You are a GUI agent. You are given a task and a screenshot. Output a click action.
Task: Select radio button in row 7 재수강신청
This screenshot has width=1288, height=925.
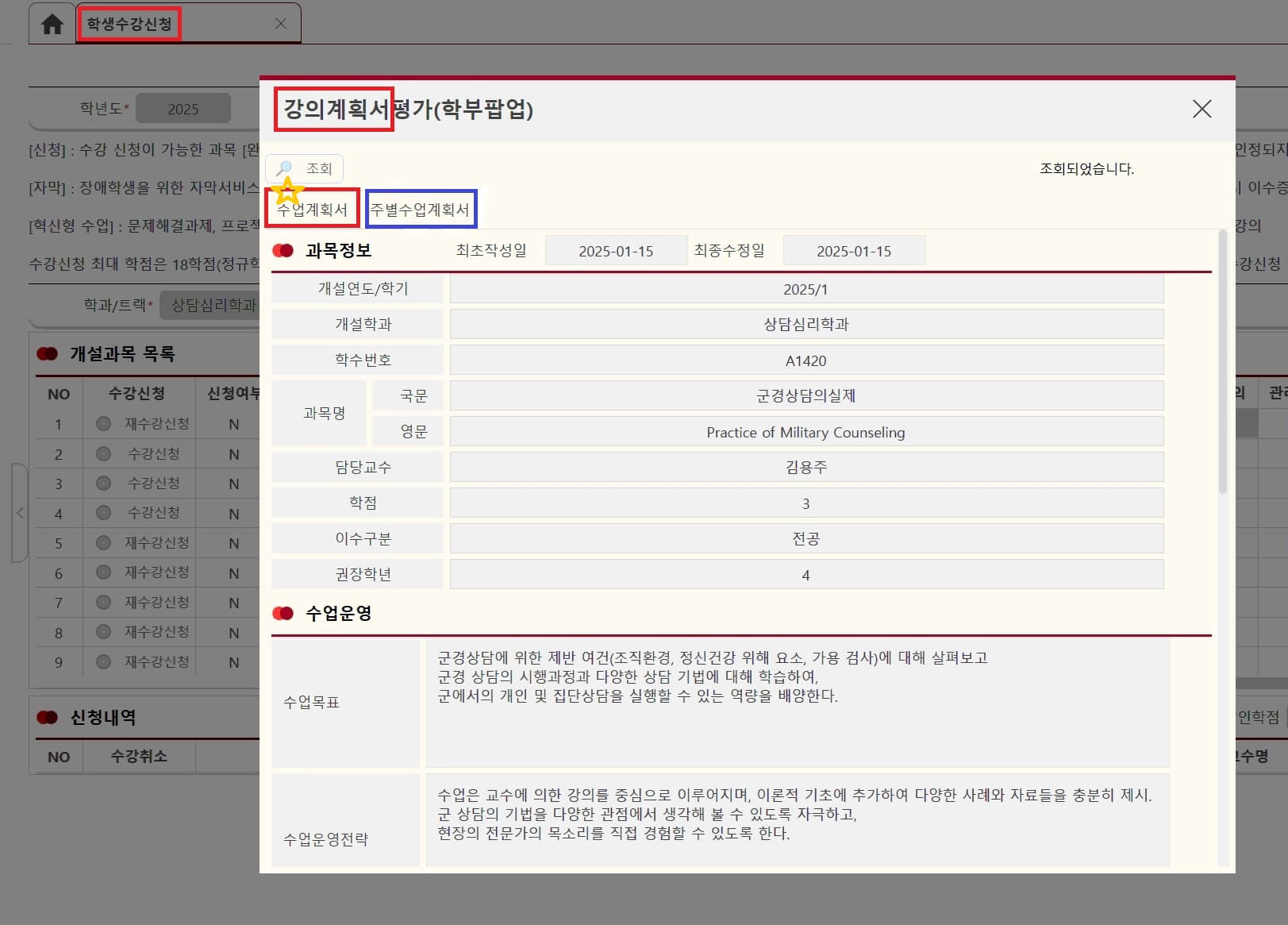[103, 603]
